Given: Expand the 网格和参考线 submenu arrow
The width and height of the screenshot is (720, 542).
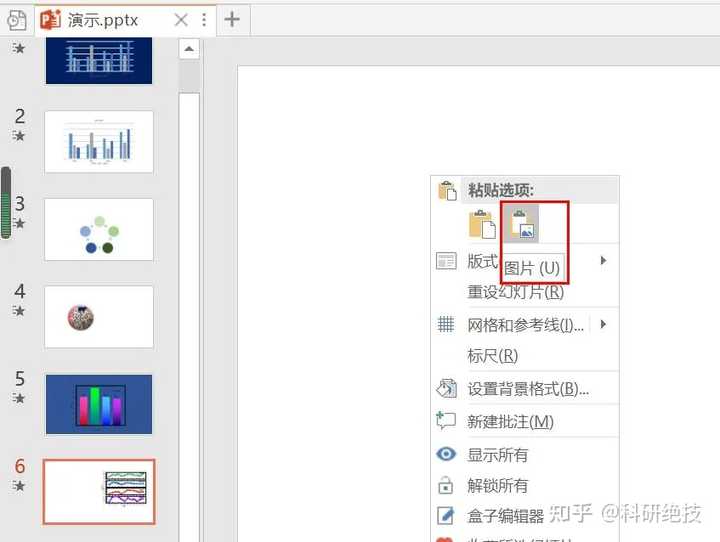Looking at the screenshot, I should [x=603, y=324].
